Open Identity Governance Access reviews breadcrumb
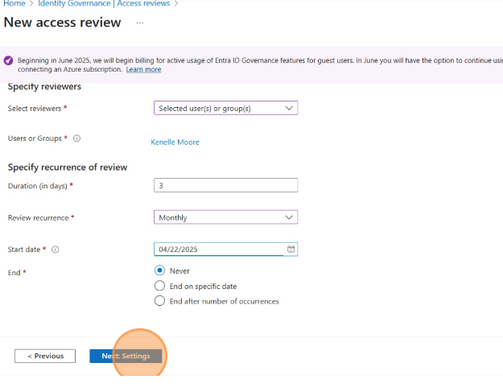 click(x=104, y=4)
